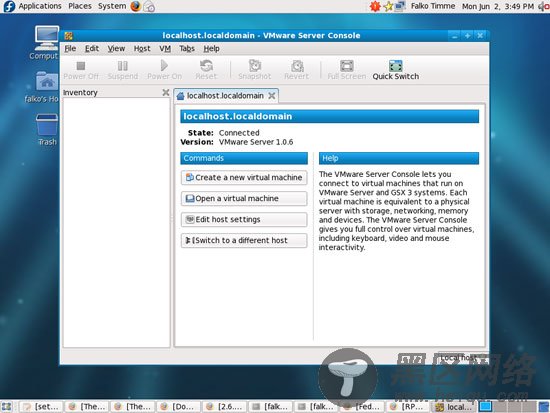Click the VMware Server 1.0.6 version text
The height and width of the screenshot is (413, 550).
click(256, 142)
